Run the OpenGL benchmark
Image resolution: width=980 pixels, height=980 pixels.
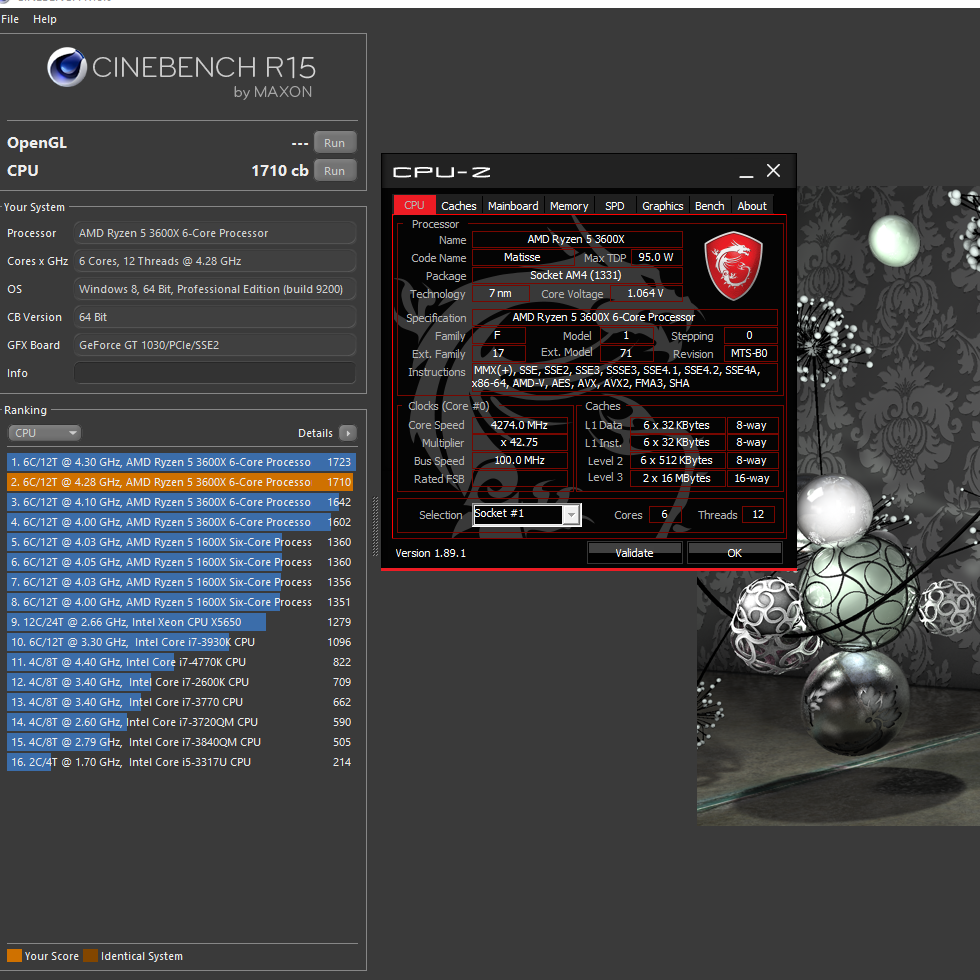334,142
